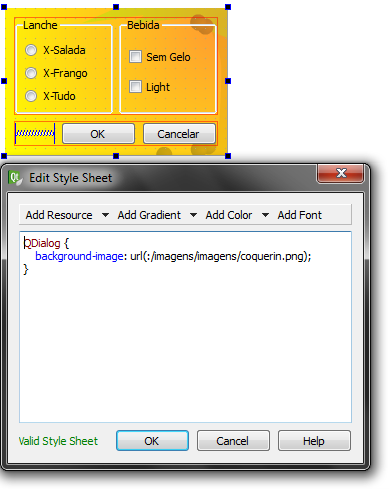Click the Add Resource toolbar button
Screen dimensions: 389x489
click(x=59, y=215)
